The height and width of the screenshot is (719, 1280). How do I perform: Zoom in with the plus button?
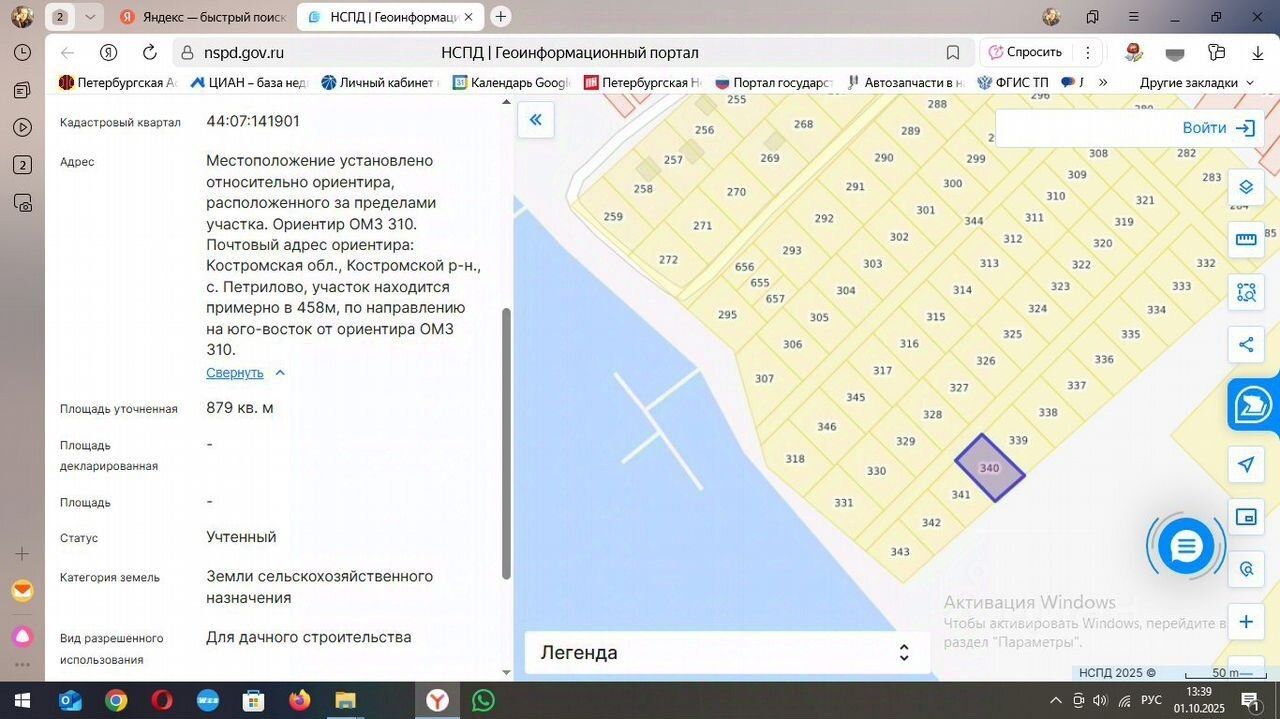coord(1246,622)
